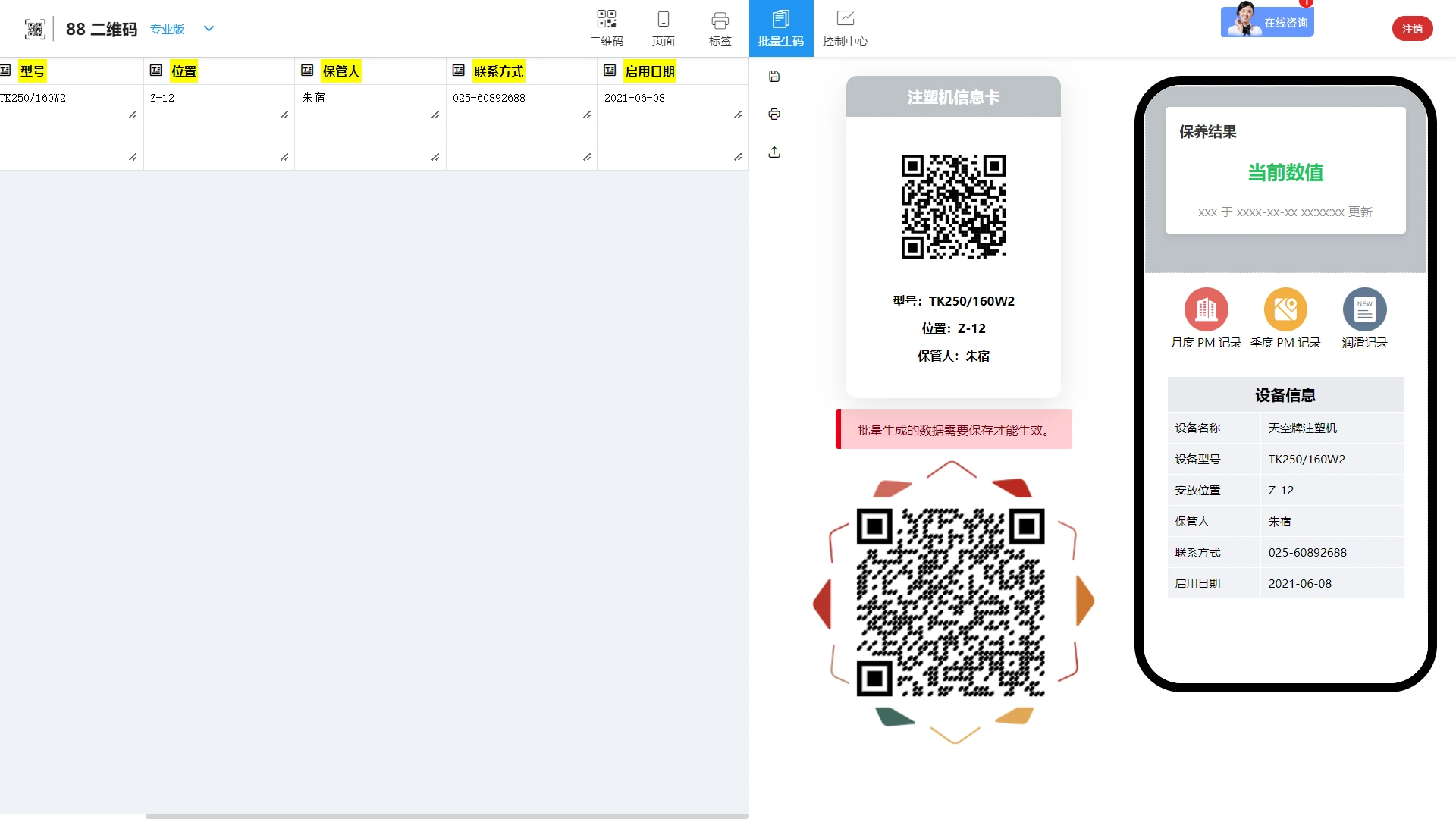
Task: Click the empty second-row 启用日期 cell
Action: pos(673,148)
